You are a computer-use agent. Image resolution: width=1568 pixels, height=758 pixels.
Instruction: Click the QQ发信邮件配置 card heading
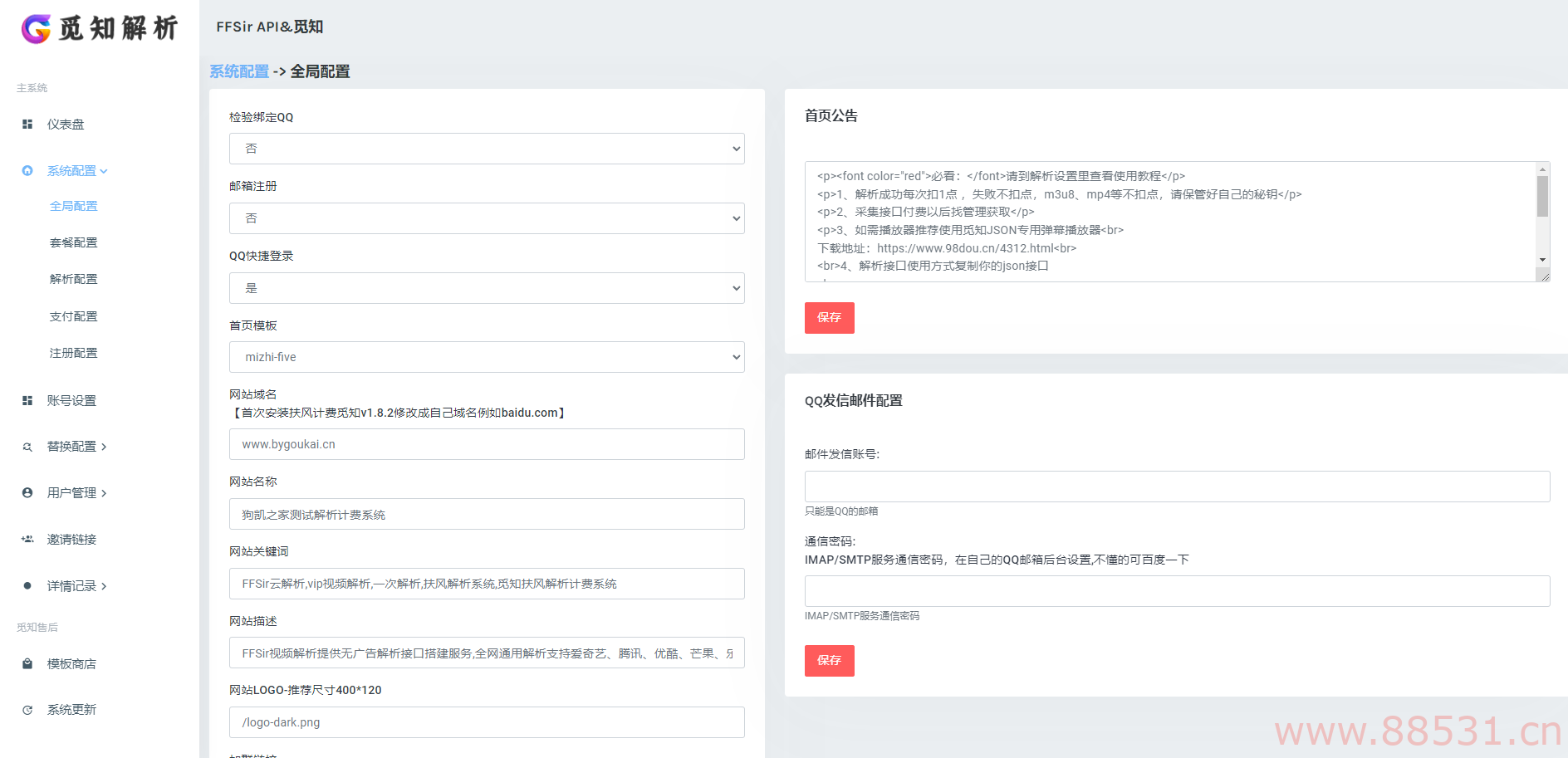point(854,400)
